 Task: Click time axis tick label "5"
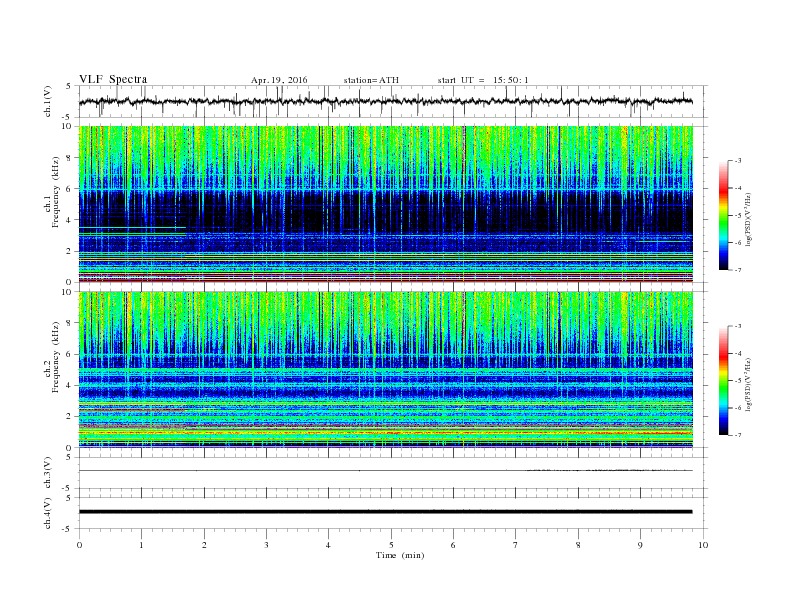pyautogui.click(x=391, y=545)
